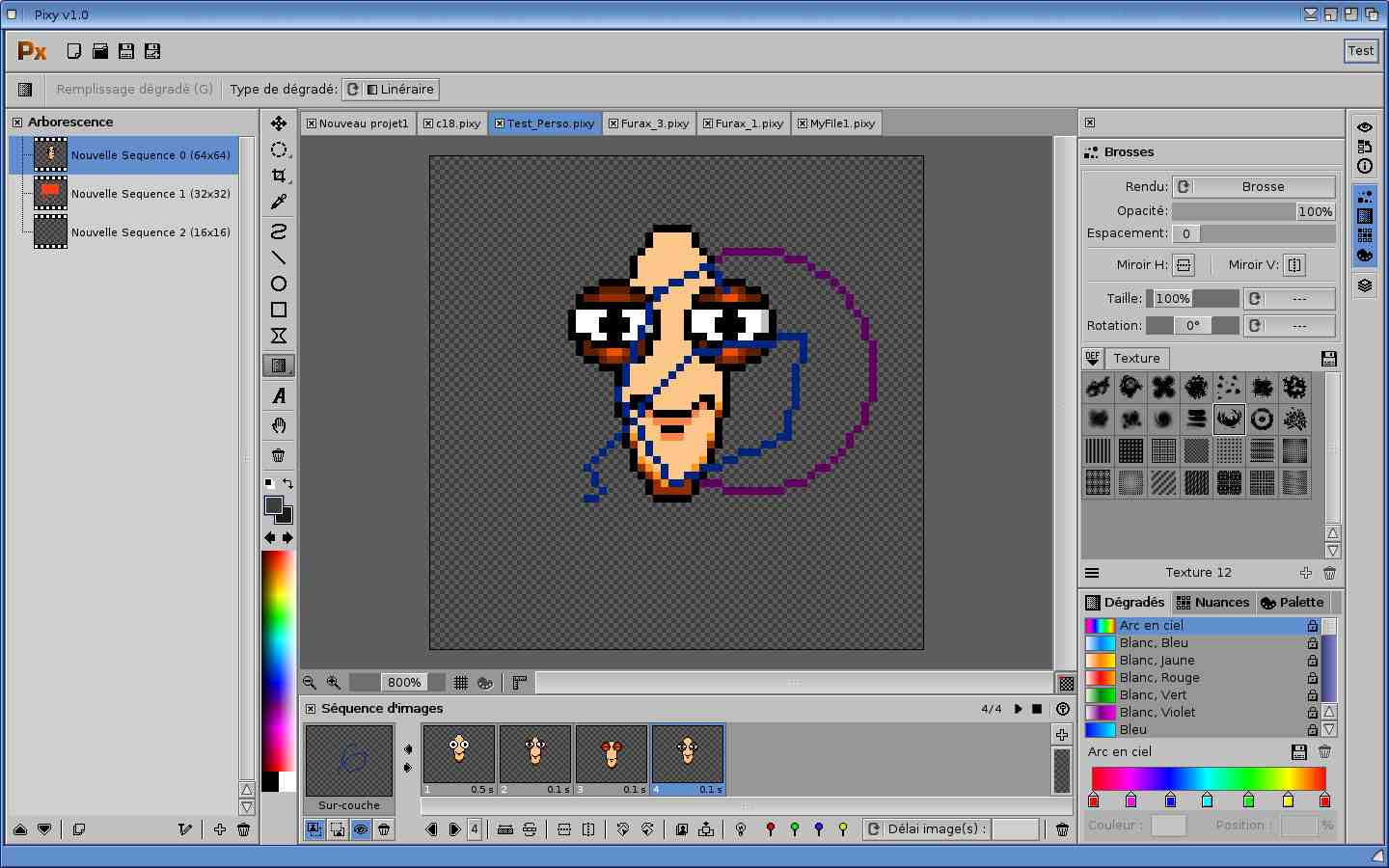Switch to the Palette tab
1389x868 pixels.
pyautogui.click(x=1293, y=603)
